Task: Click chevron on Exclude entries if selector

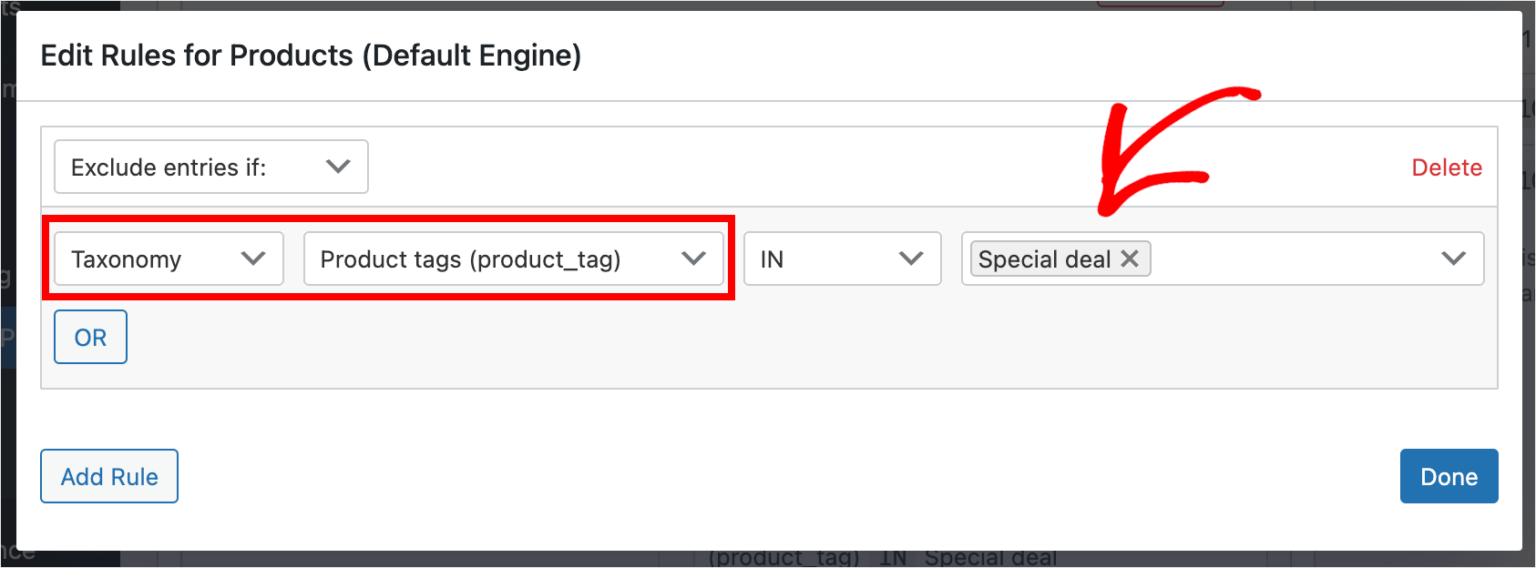Action: [338, 167]
